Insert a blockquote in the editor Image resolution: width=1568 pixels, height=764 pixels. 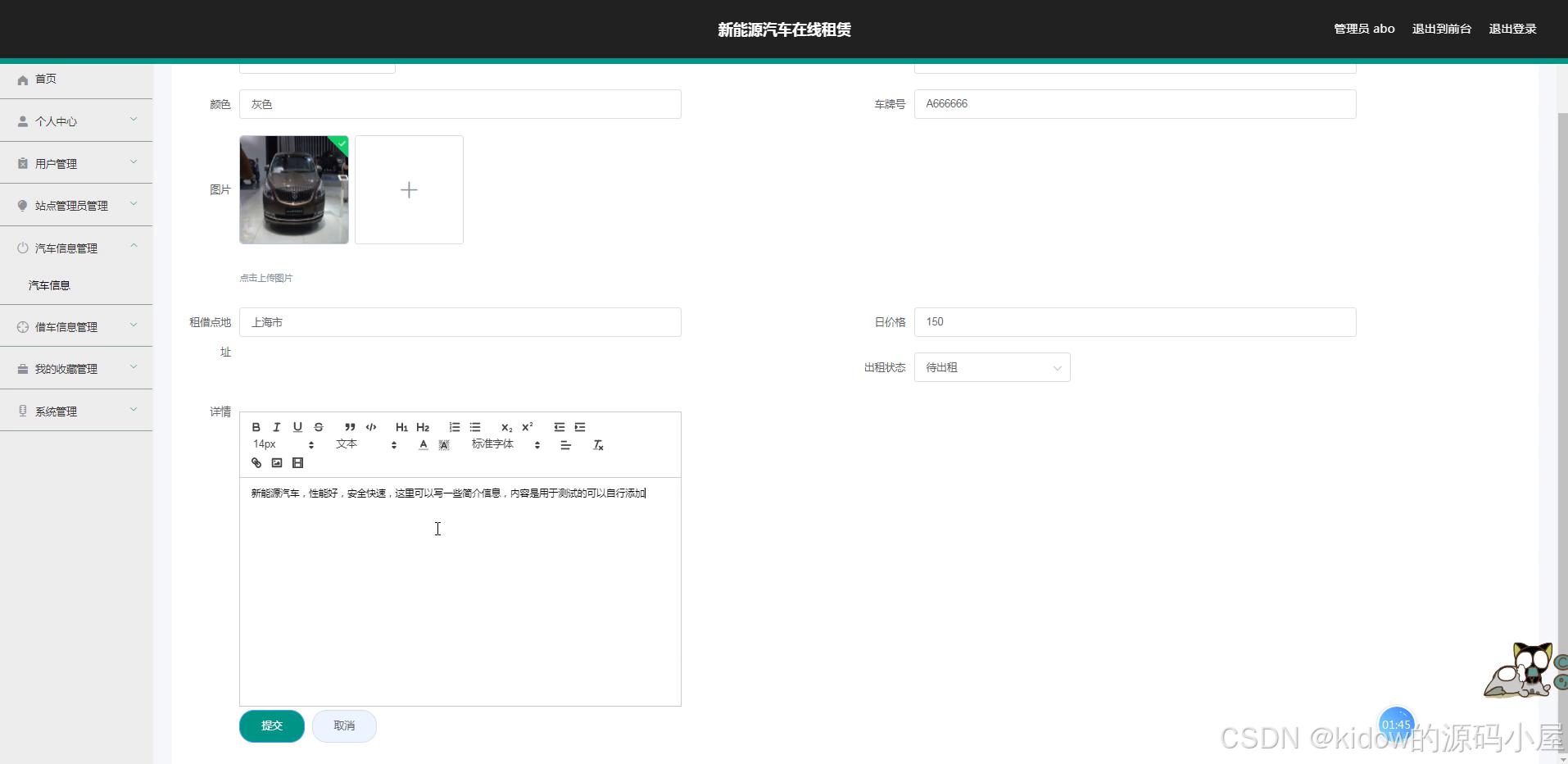tap(350, 427)
